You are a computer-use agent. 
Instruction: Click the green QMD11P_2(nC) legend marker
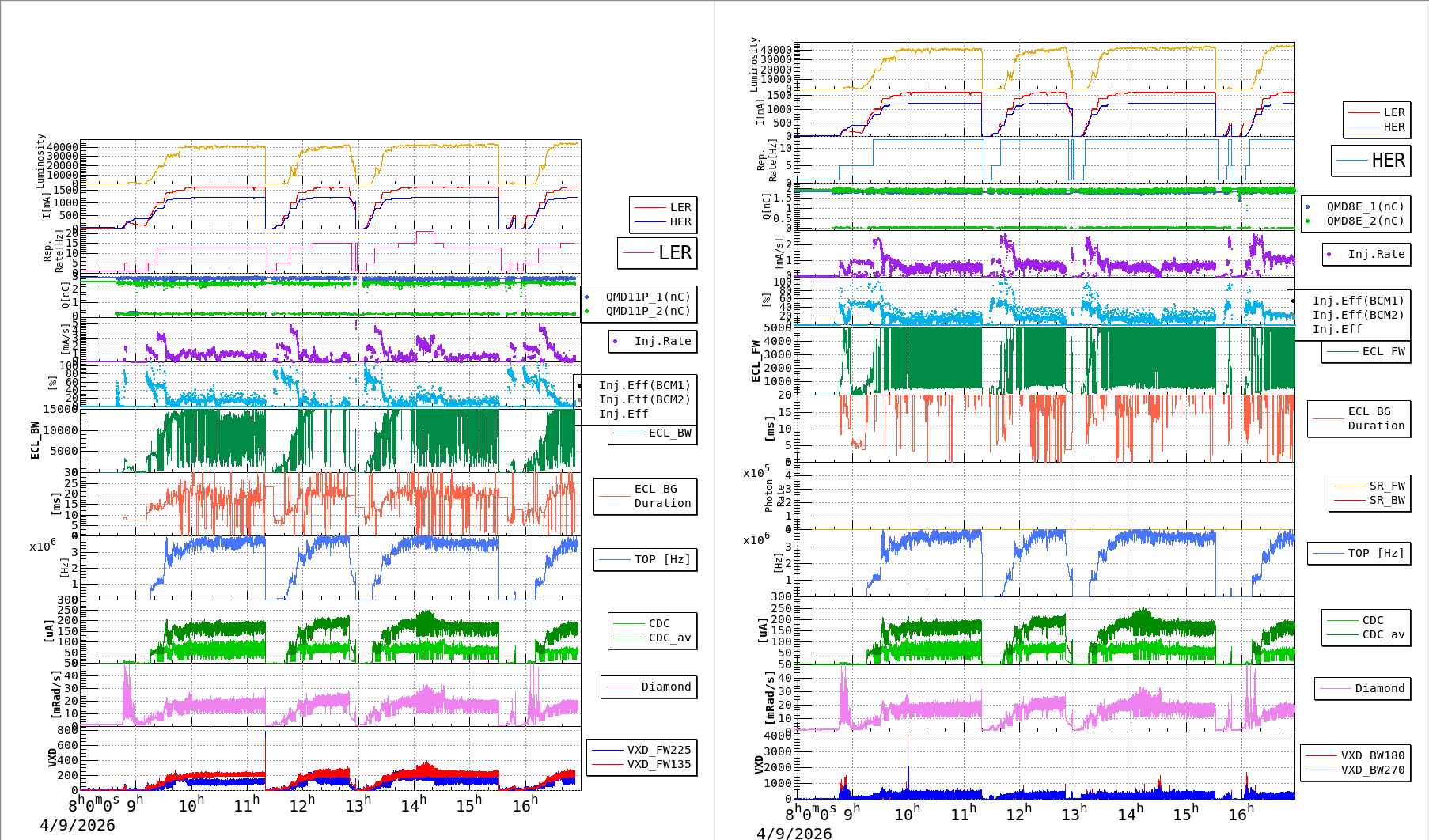tap(587, 312)
